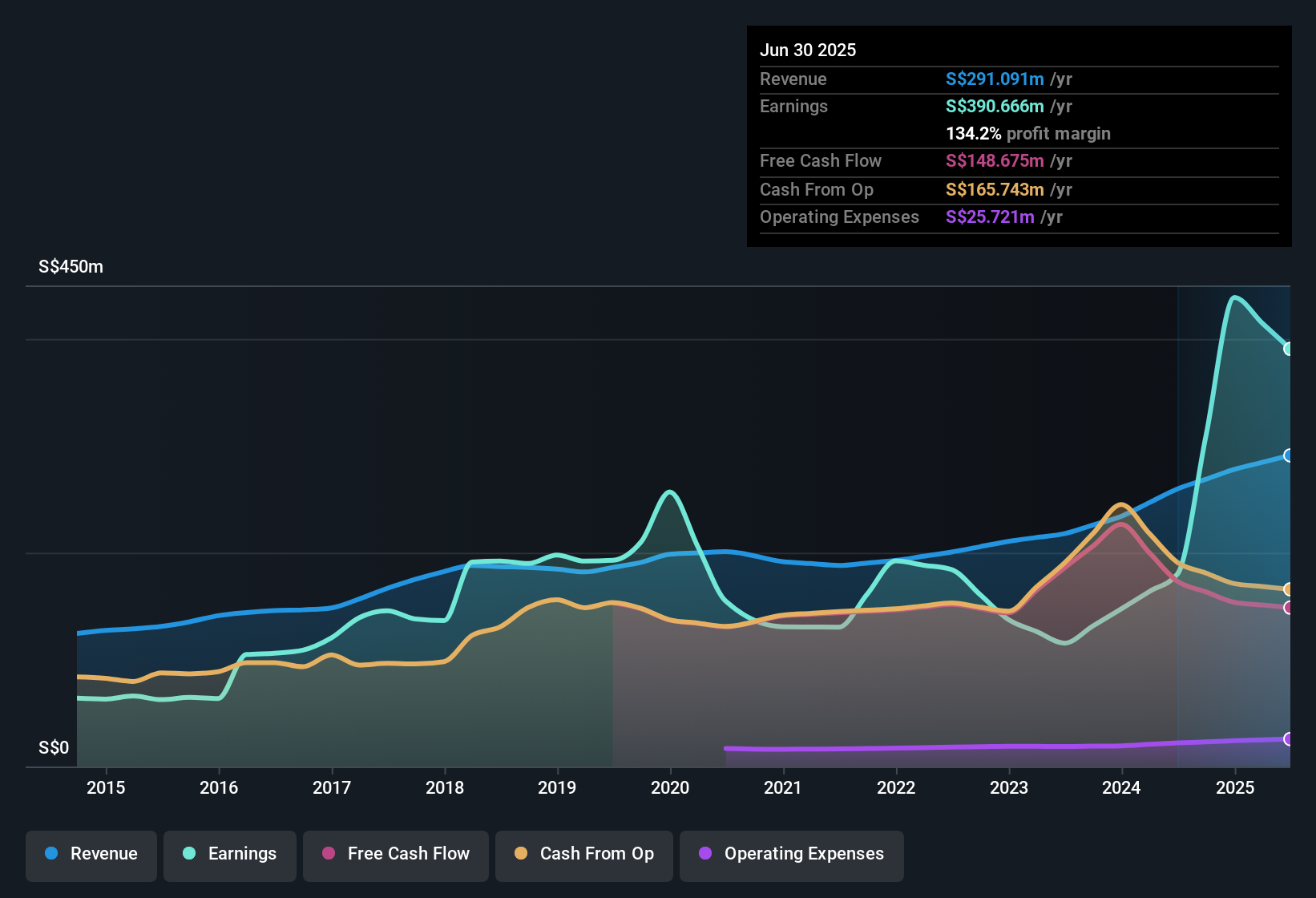This screenshot has width=1316, height=898.
Task: Hide the Earnings series using the legend
Action: 230,854
